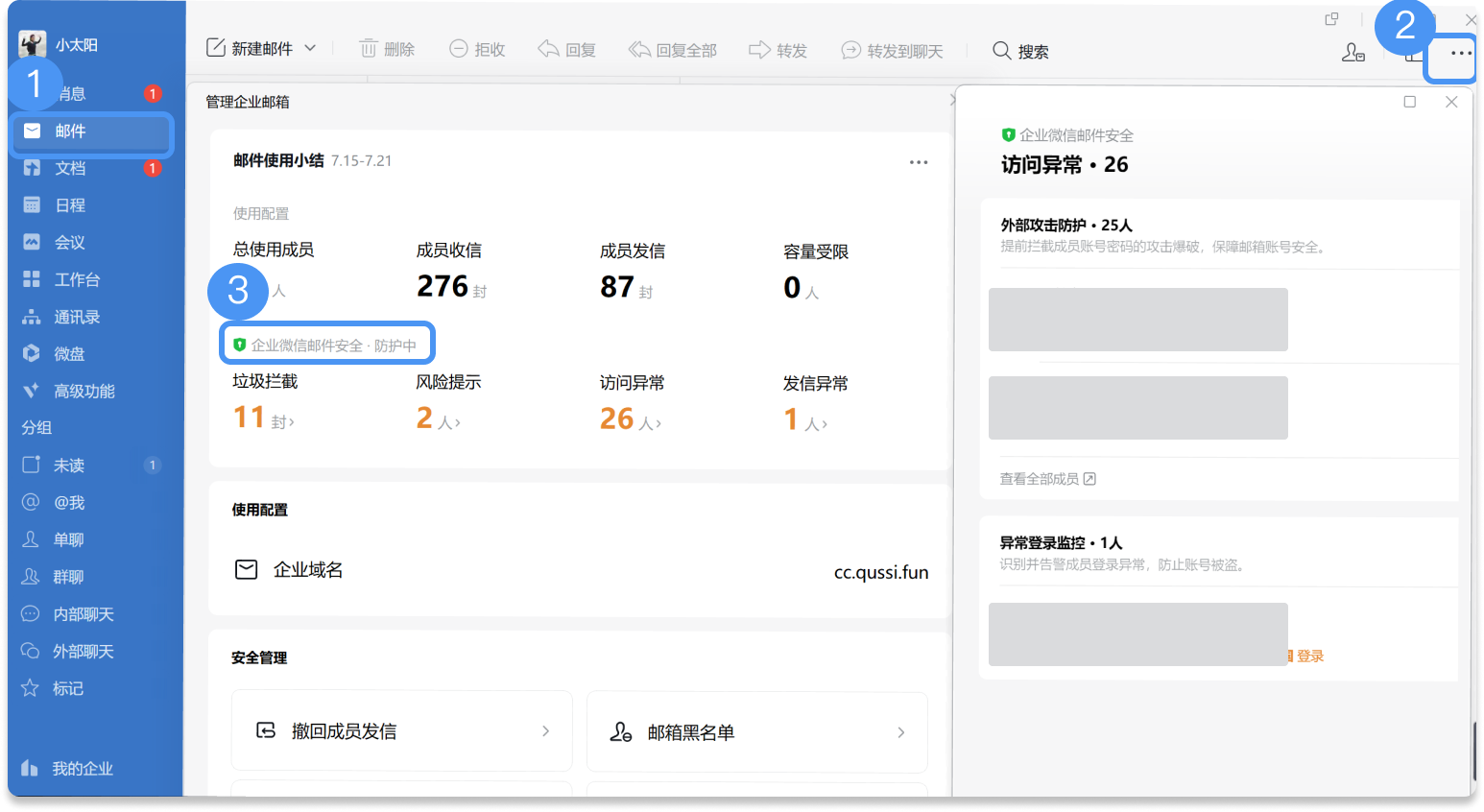
Task: Click the orange 登录 link
Action: coord(1310,657)
